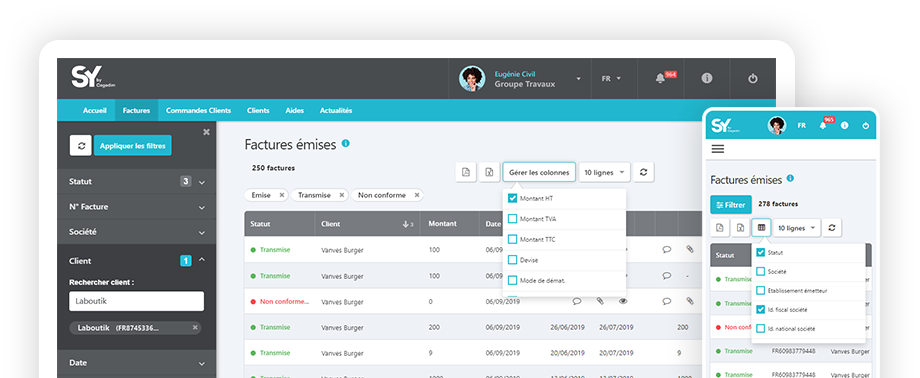920x378 pixels.
Task: Click the power logout icon in header
Action: coord(753,79)
